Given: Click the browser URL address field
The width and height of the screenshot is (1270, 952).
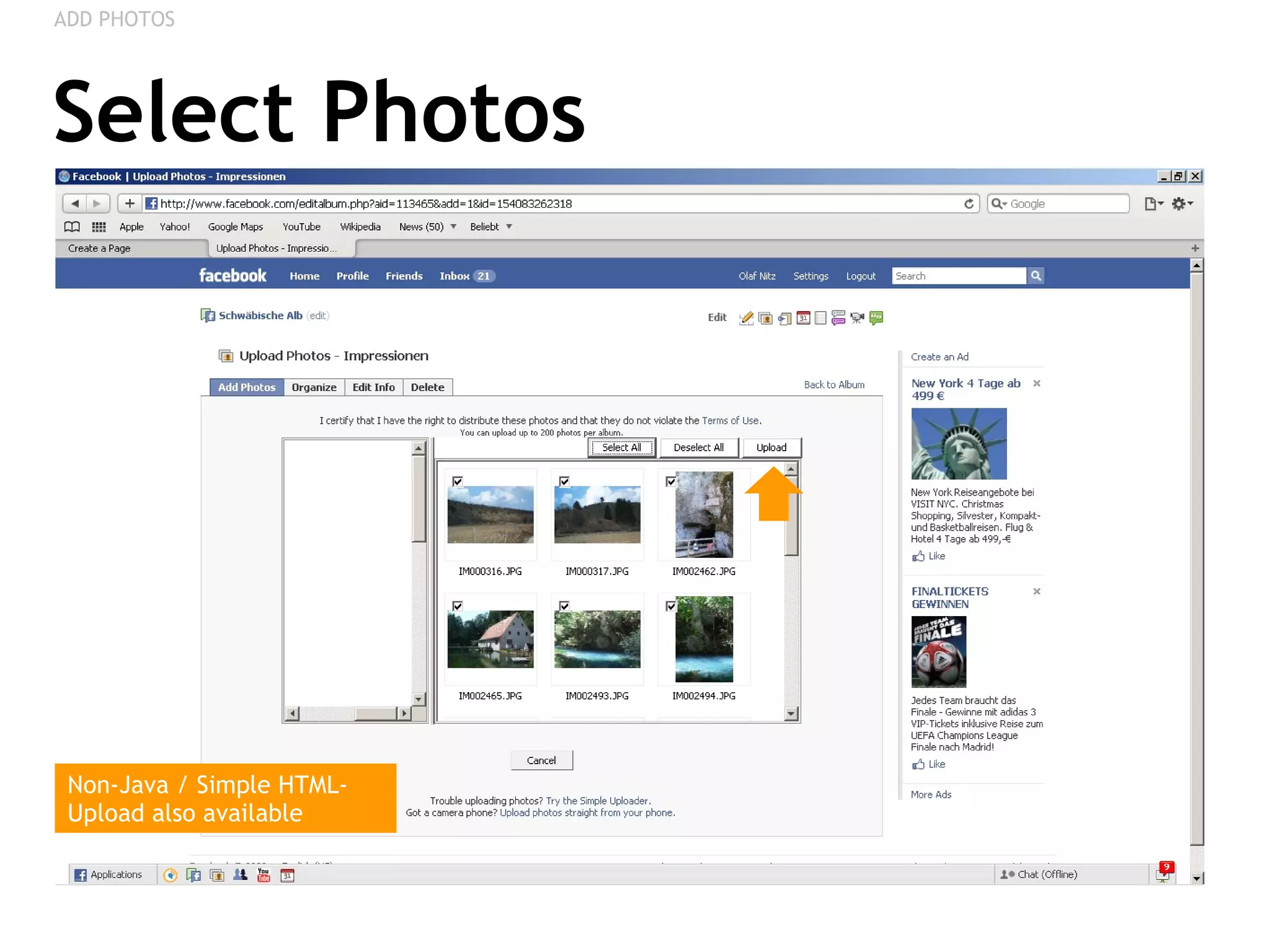Looking at the screenshot, I should (x=552, y=203).
